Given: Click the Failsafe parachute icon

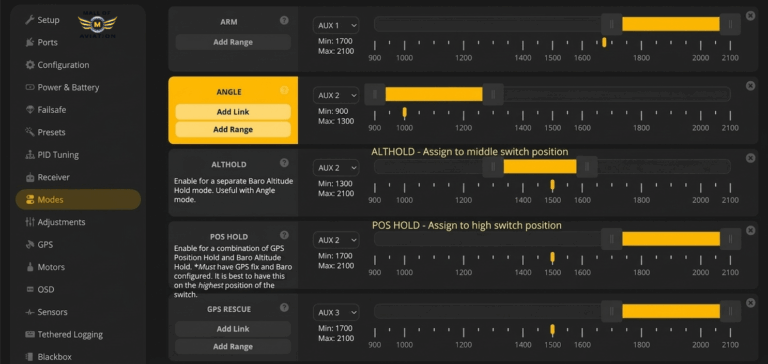Looking at the screenshot, I should pos(30,110).
